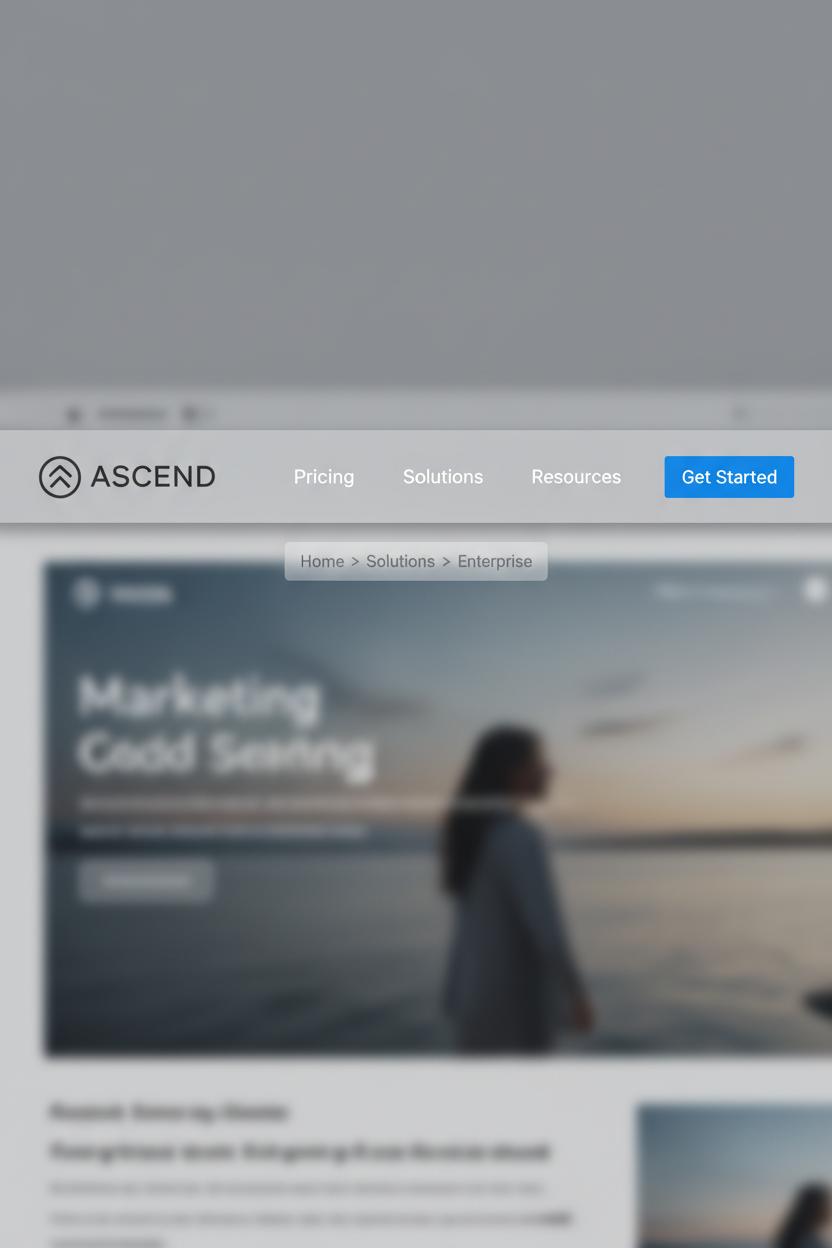Open the Resources nav item
The height and width of the screenshot is (1248, 832).
576,477
